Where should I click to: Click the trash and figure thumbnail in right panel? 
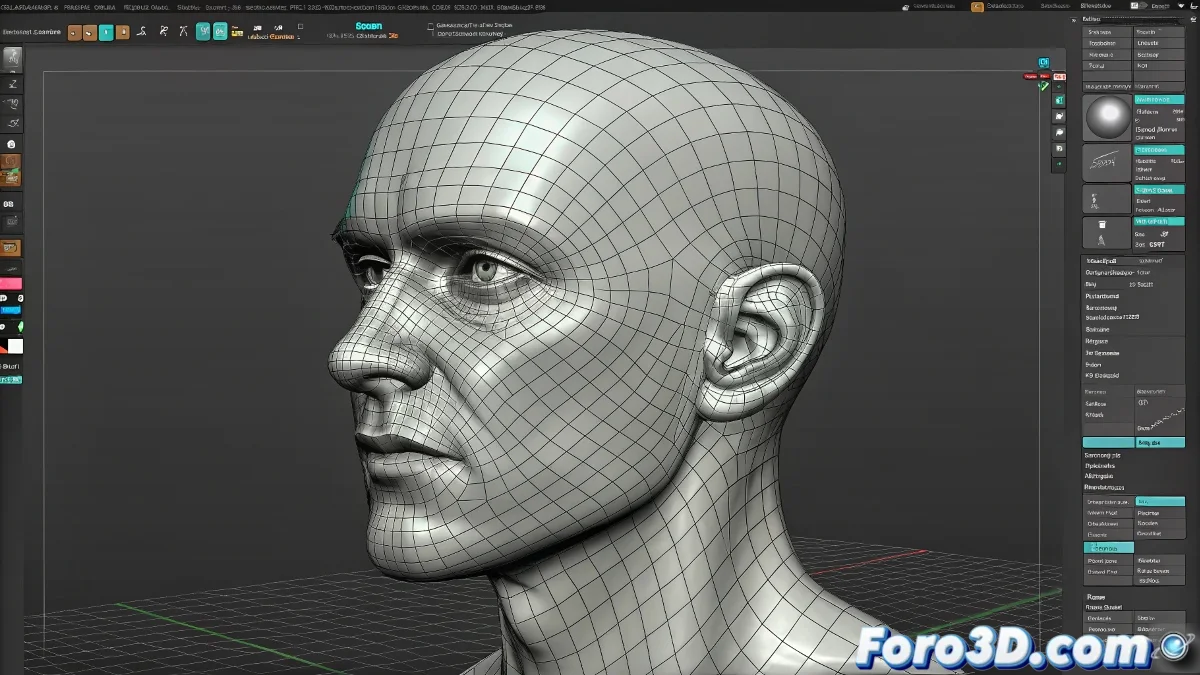[x=1107, y=233]
